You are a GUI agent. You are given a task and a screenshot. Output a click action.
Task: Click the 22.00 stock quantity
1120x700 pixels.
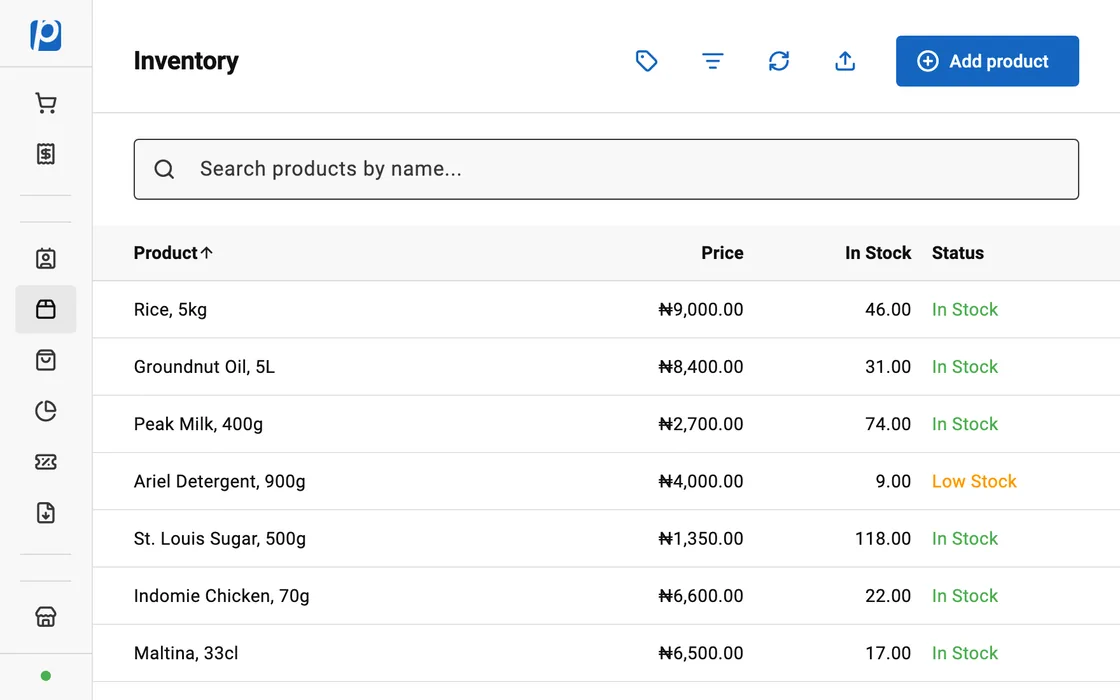pos(888,596)
